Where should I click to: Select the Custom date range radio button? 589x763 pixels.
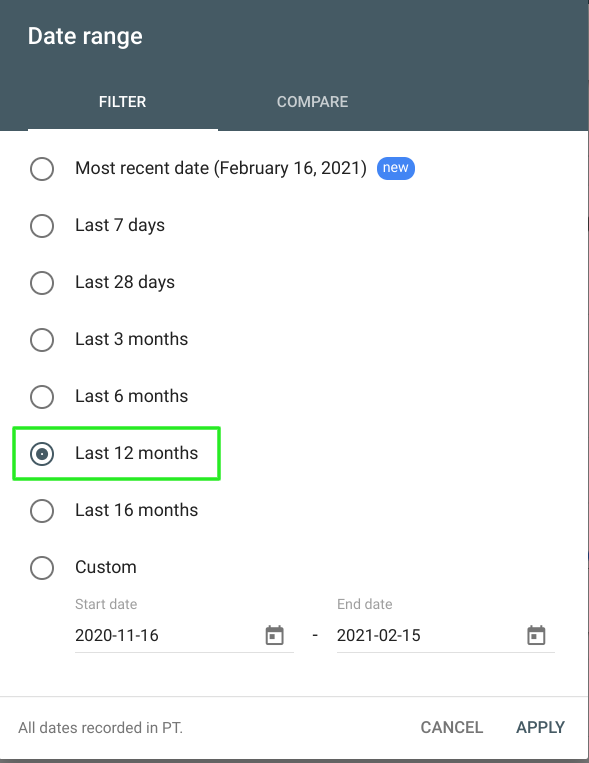(x=42, y=567)
